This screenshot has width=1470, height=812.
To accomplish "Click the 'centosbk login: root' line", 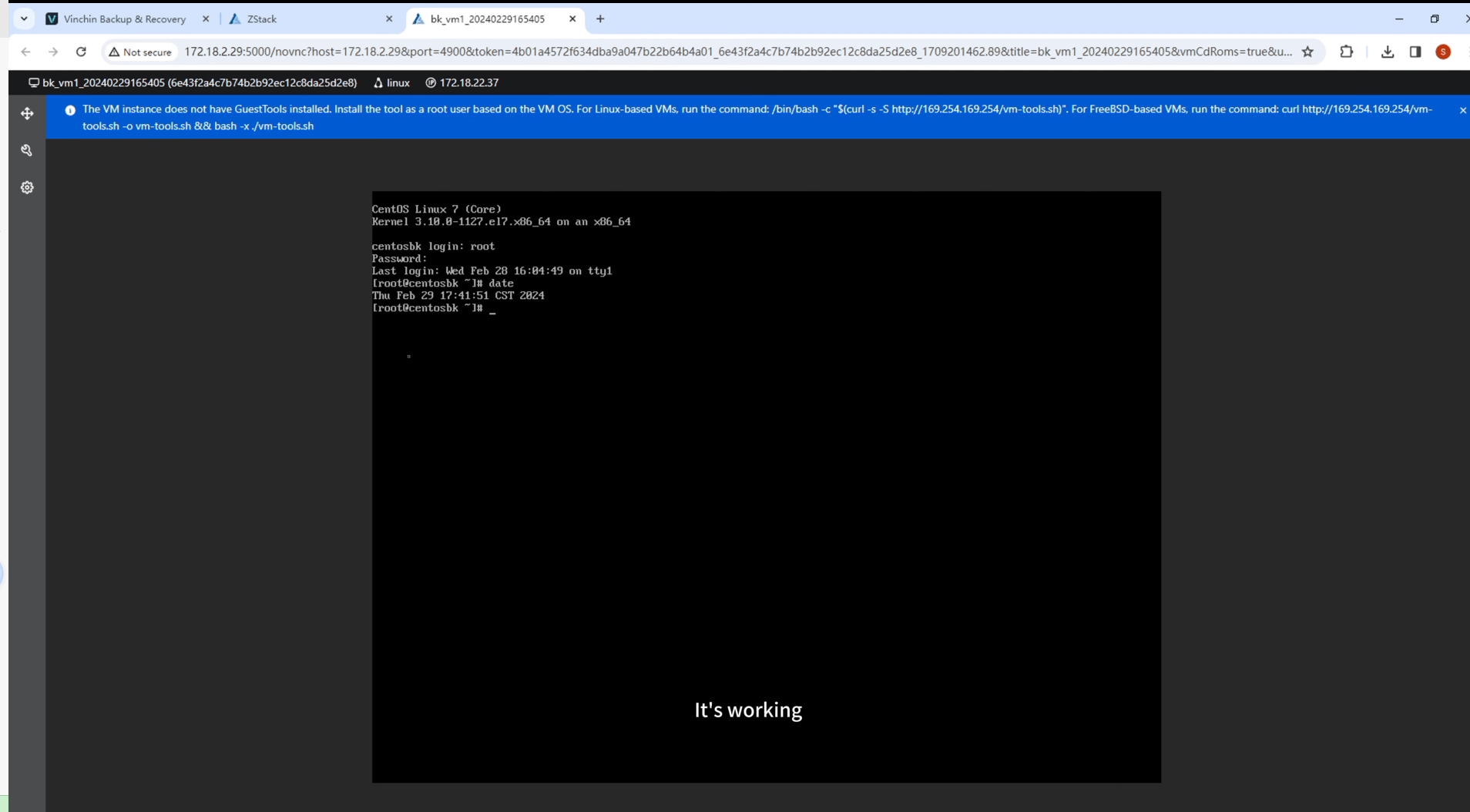I will (x=434, y=246).
